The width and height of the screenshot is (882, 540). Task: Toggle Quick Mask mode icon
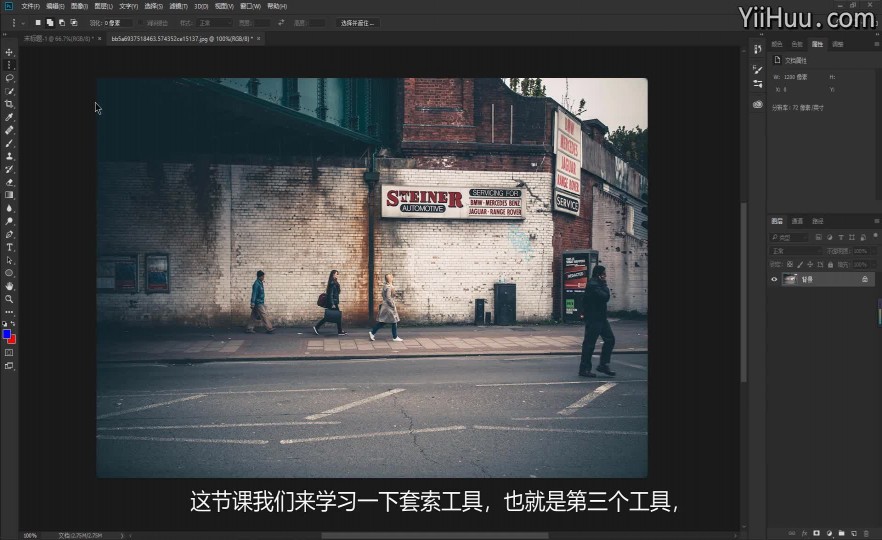click(x=9, y=353)
